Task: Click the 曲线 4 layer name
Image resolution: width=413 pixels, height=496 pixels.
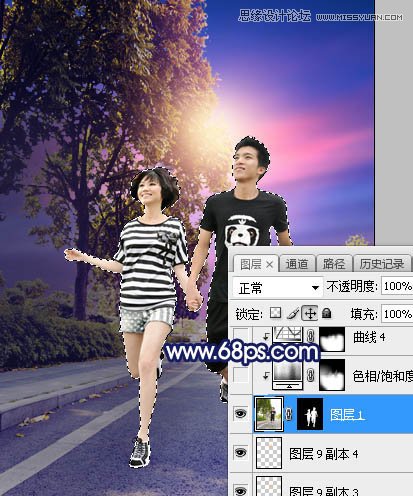Action: (369, 337)
